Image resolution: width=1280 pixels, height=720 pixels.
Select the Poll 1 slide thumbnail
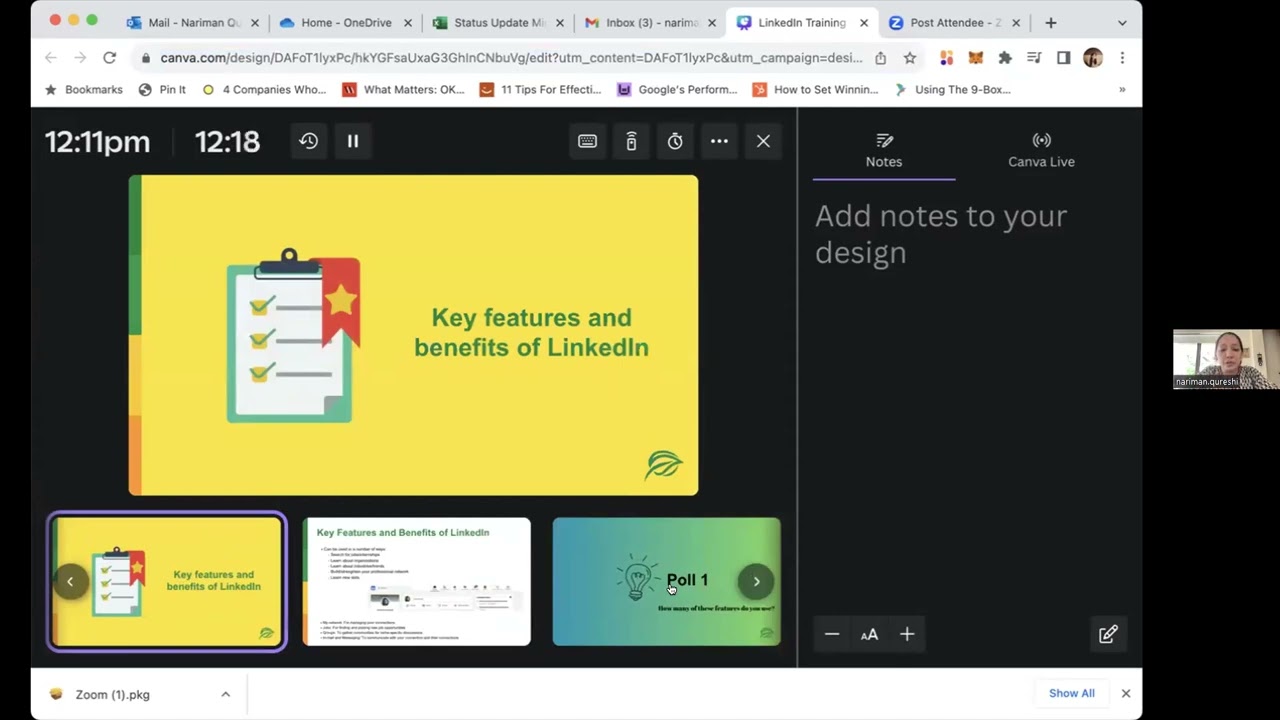pyautogui.click(x=667, y=582)
